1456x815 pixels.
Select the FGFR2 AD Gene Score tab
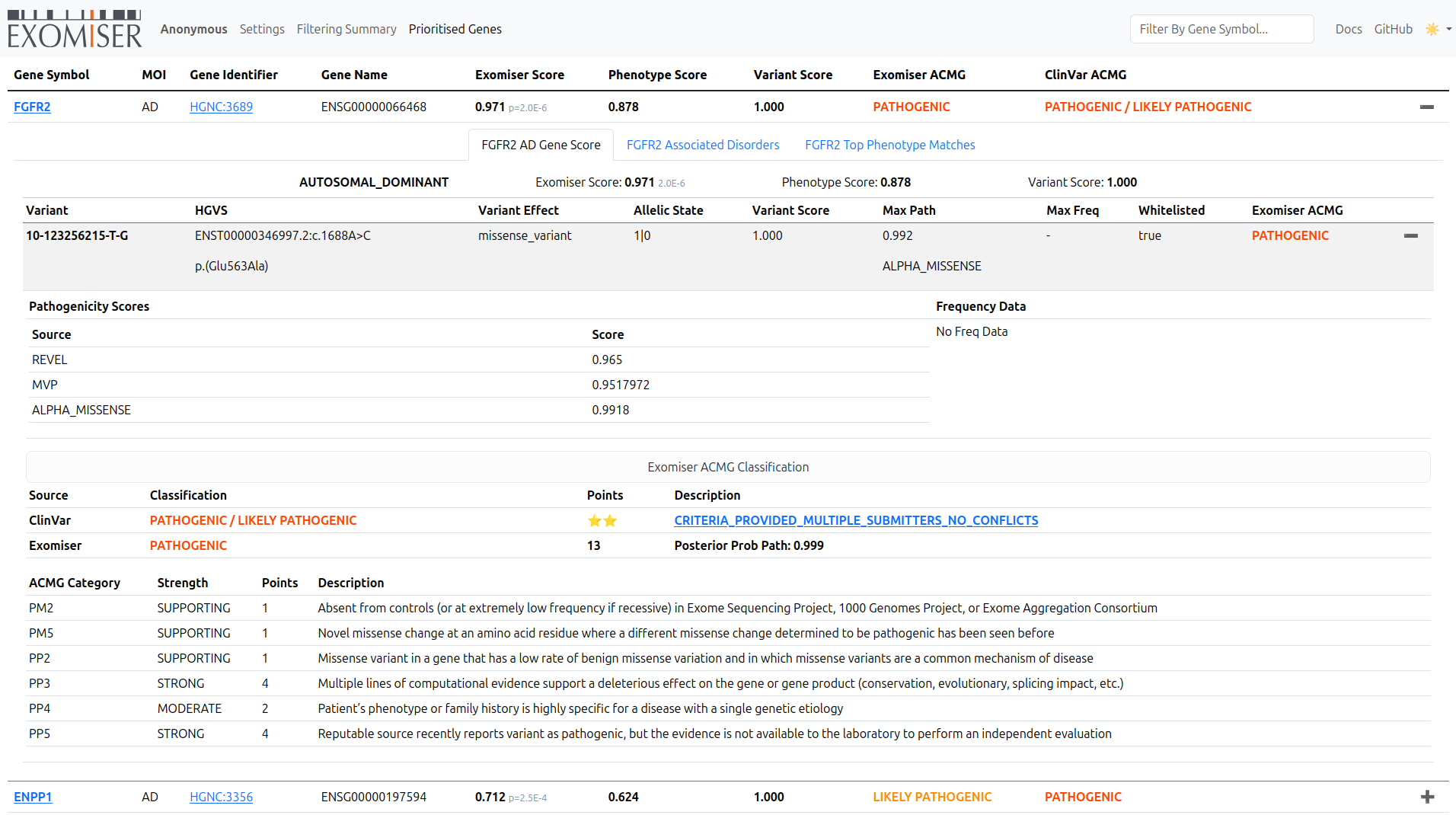point(541,145)
